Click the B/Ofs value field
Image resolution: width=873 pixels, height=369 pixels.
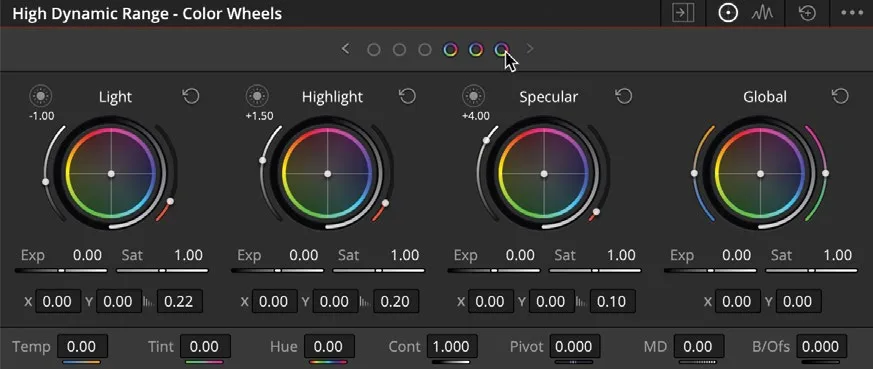coord(821,347)
